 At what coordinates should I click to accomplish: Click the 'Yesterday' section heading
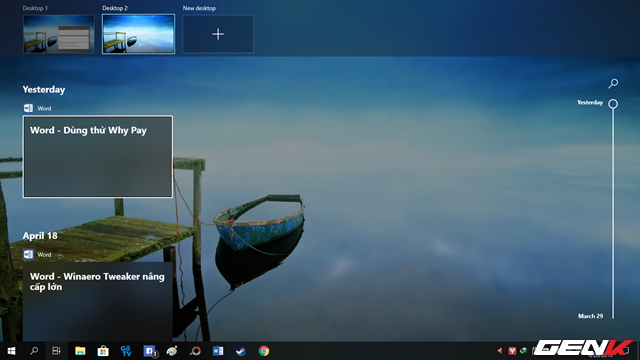pos(44,90)
